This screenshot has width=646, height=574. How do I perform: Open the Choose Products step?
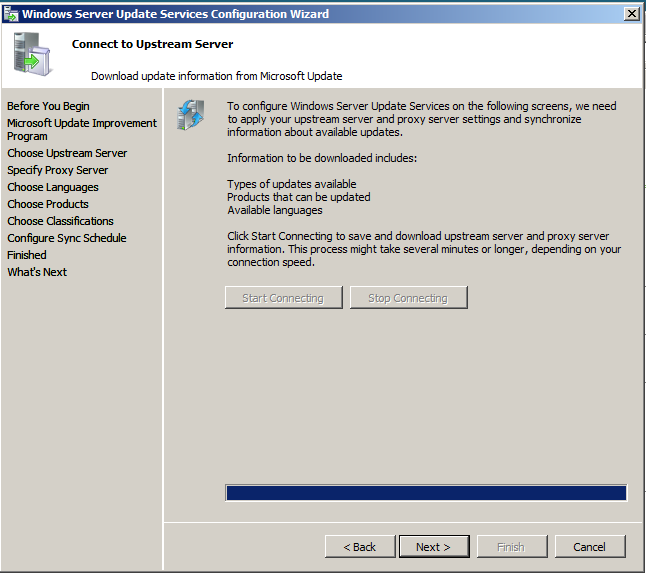[48, 204]
